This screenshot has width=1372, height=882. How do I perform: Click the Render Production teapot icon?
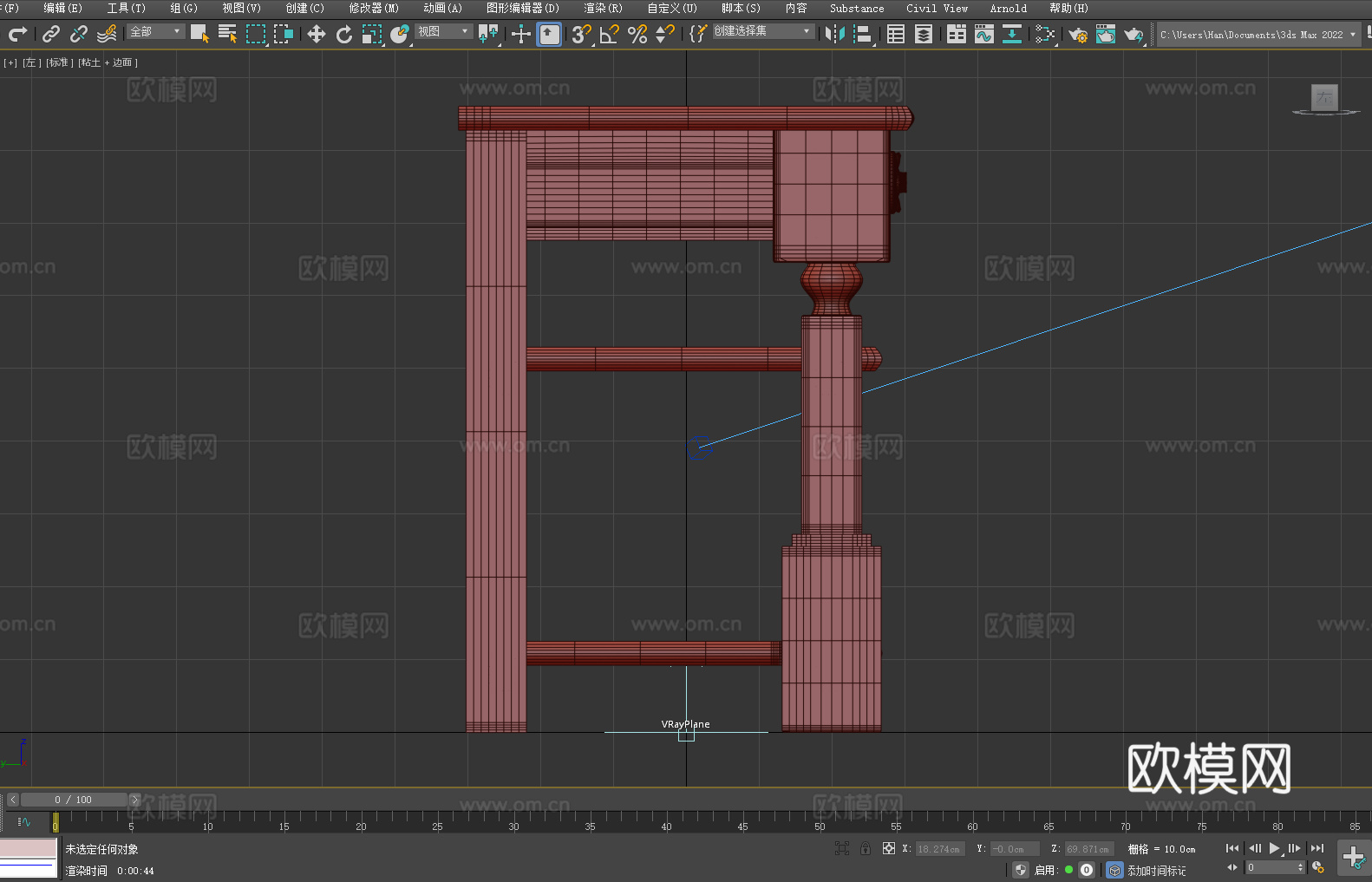point(1134,34)
